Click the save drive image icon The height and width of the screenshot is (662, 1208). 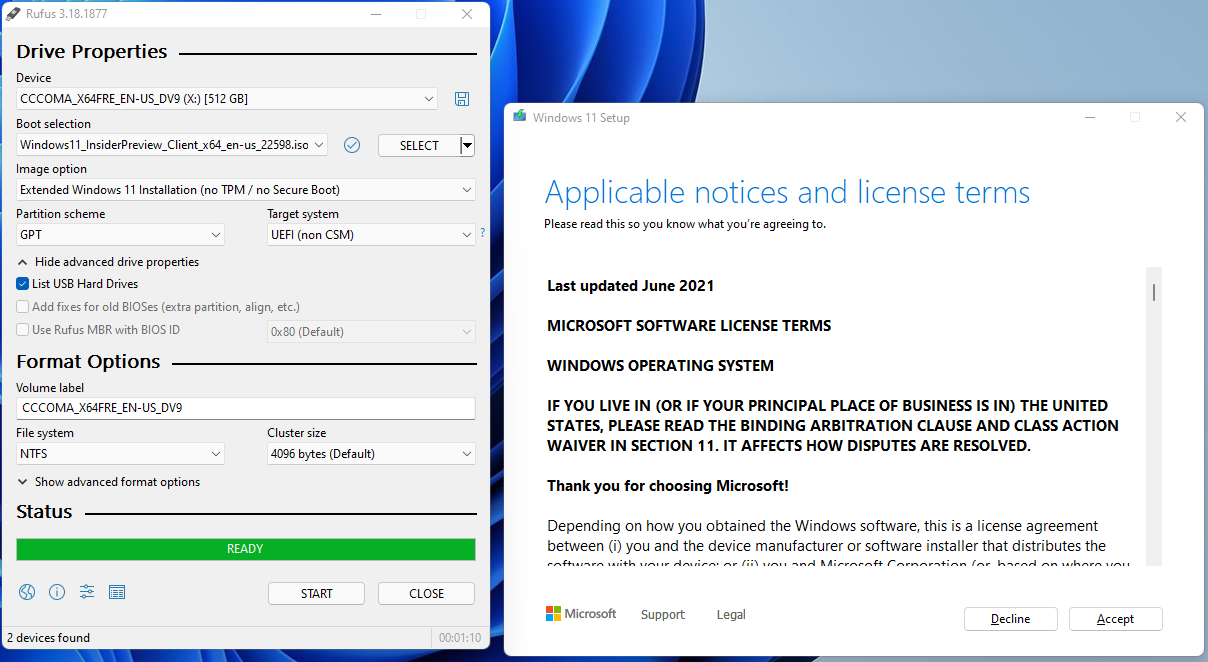pos(462,98)
